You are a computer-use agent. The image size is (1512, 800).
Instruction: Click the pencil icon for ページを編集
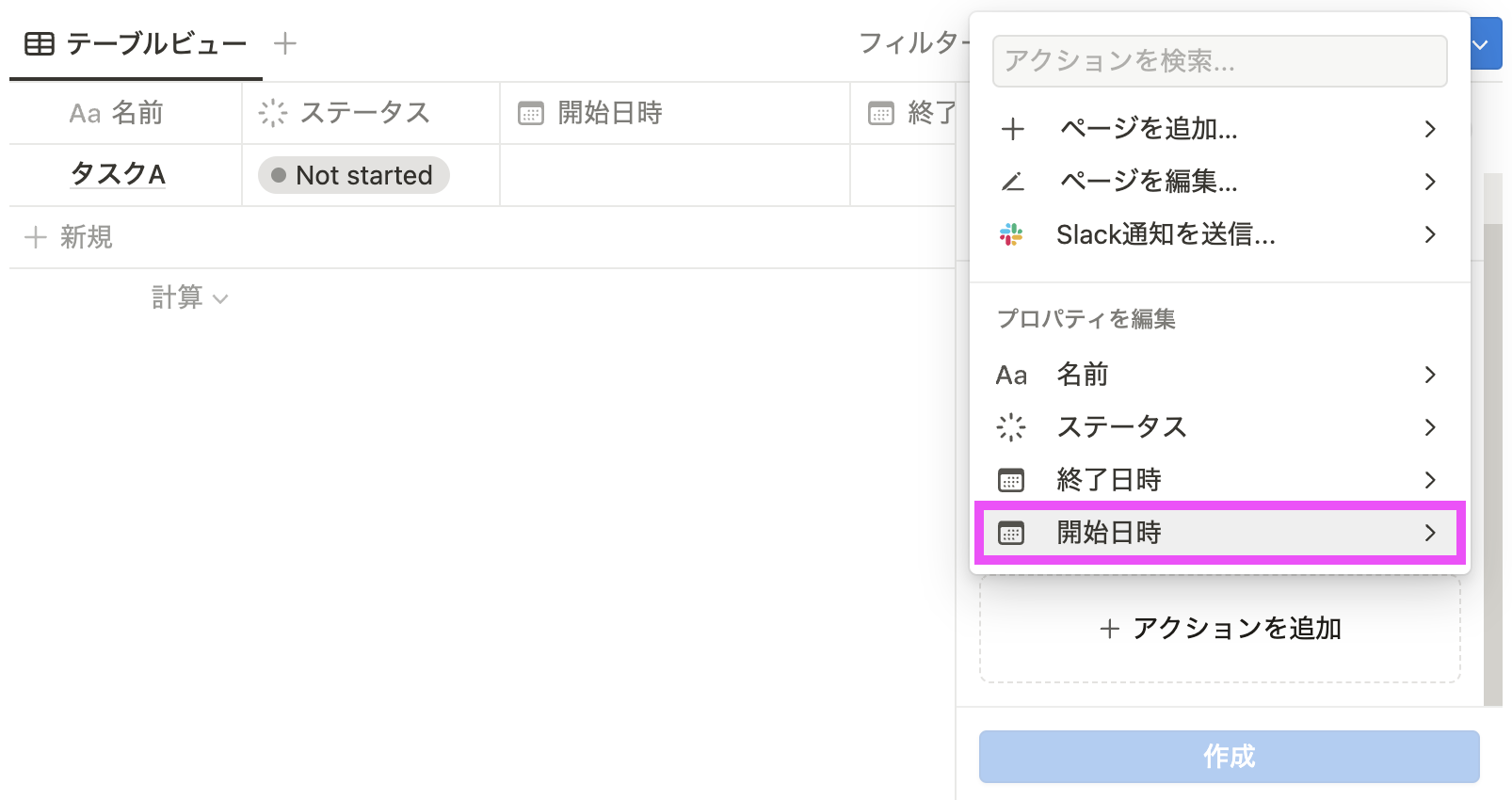(1012, 182)
